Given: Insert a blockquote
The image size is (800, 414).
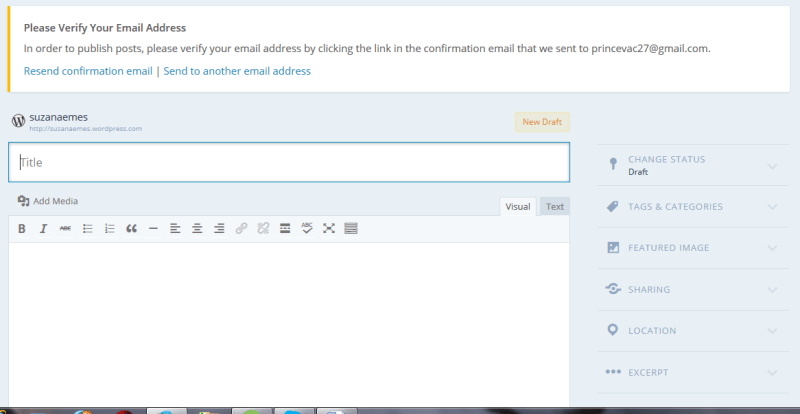Looking at the screenshot, I should 131,229.
